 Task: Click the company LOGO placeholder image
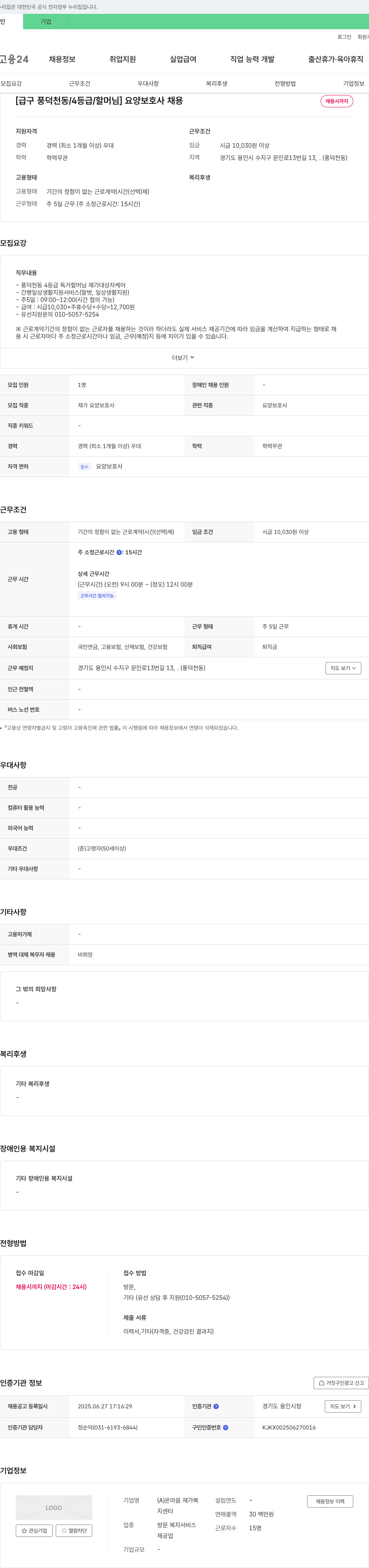pos(54,1507)
